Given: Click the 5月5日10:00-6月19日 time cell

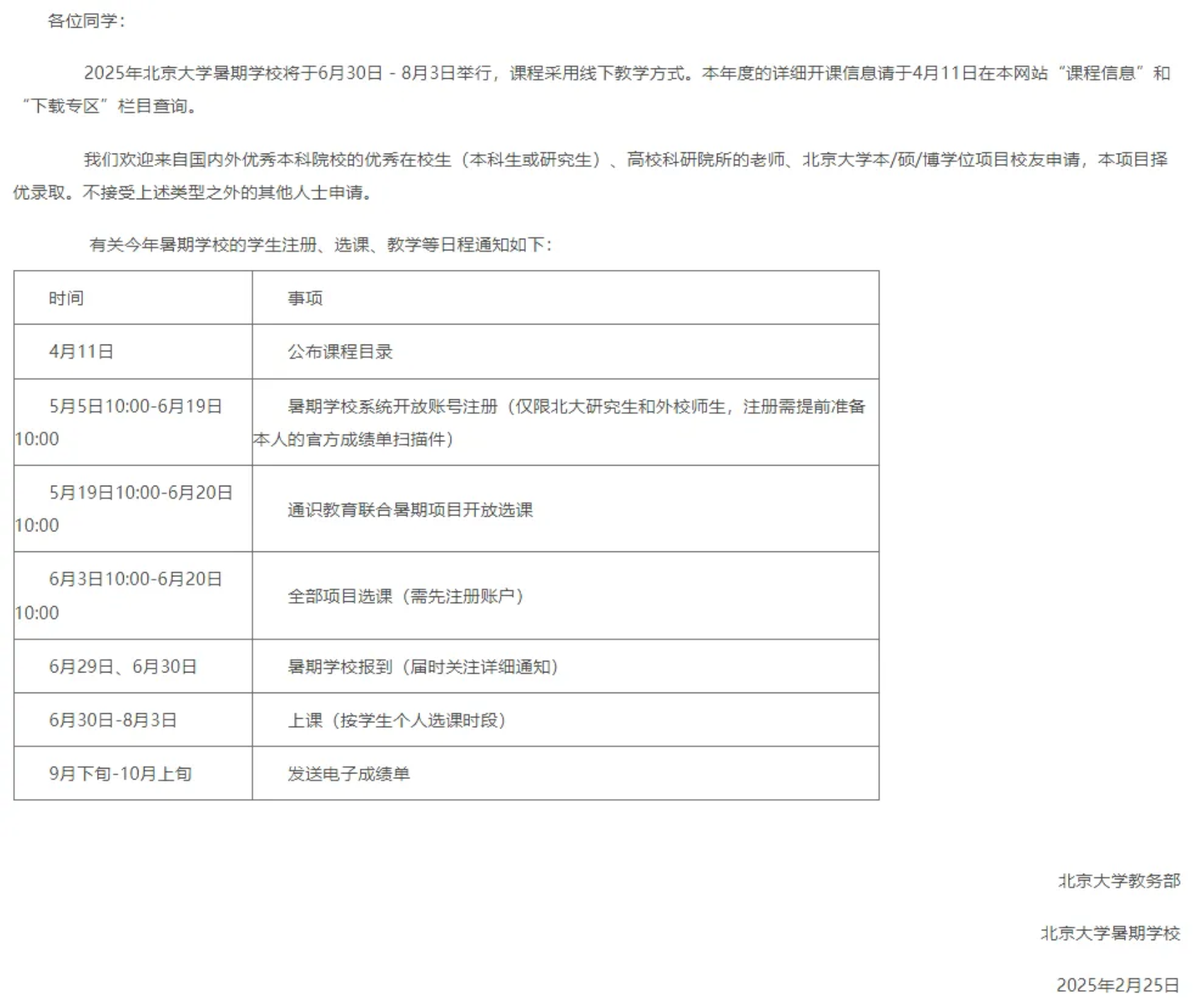Looking at the screenshot, I should 135,407.
